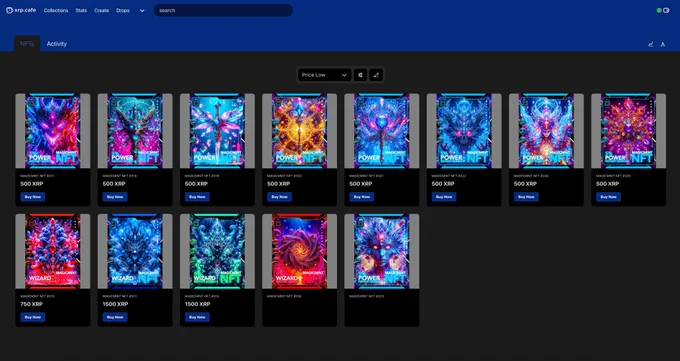The width and height of the screenshot is (680, 361).
Task: Click the MagicMint NFT #316 title text
Action: tap(284, 296)
